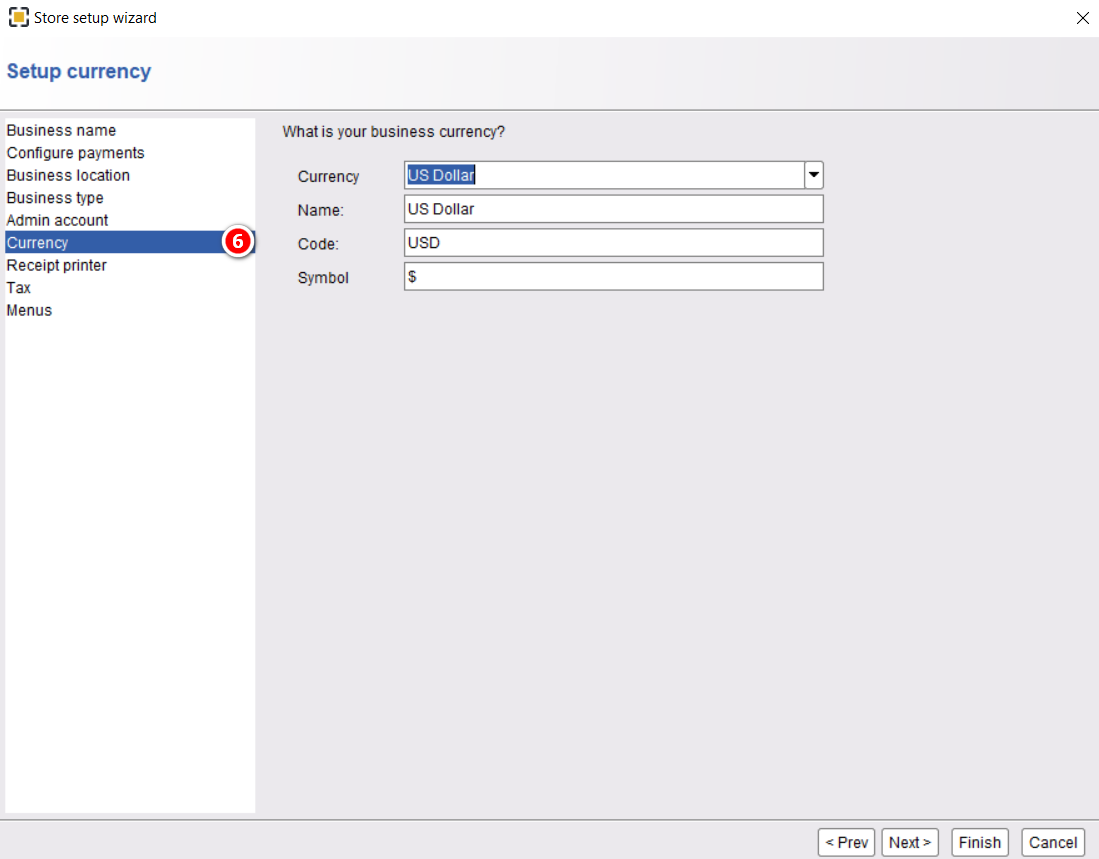Select Admin account step in sidebar
The image size is (1099, 859).
[130, 220]
